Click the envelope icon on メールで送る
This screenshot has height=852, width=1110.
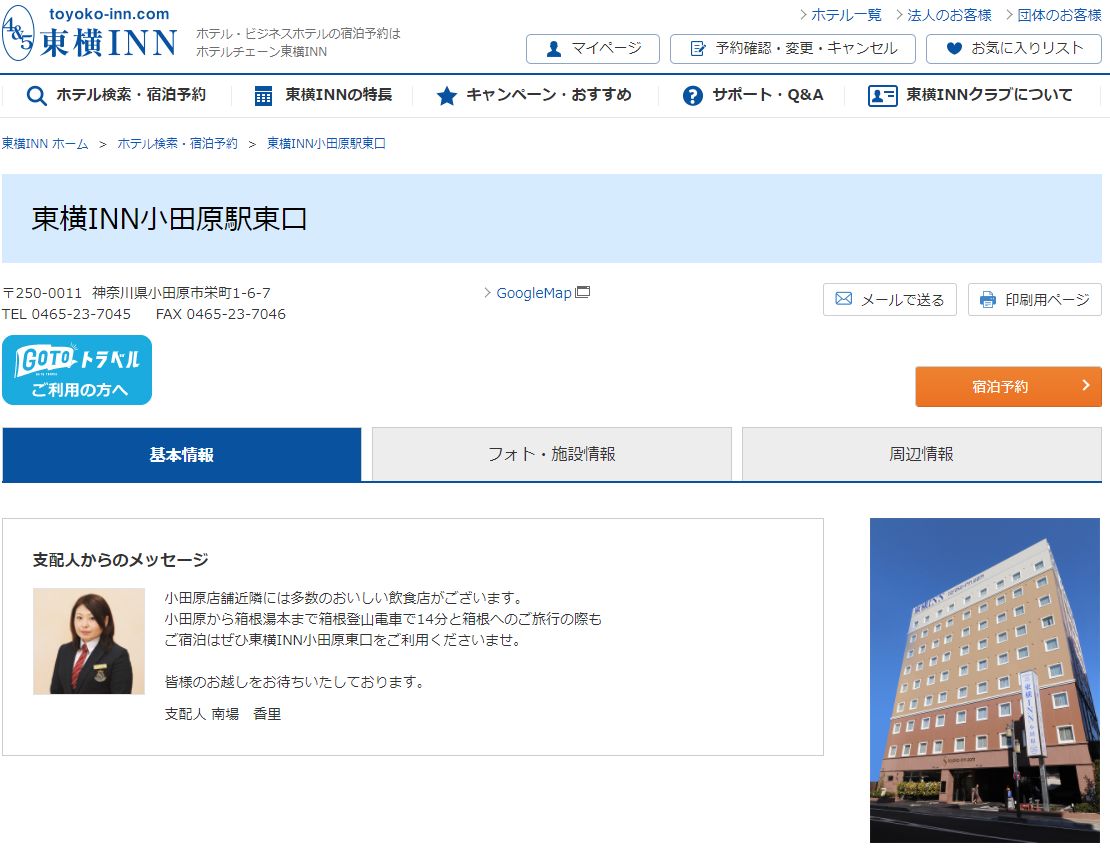[844, 299]
